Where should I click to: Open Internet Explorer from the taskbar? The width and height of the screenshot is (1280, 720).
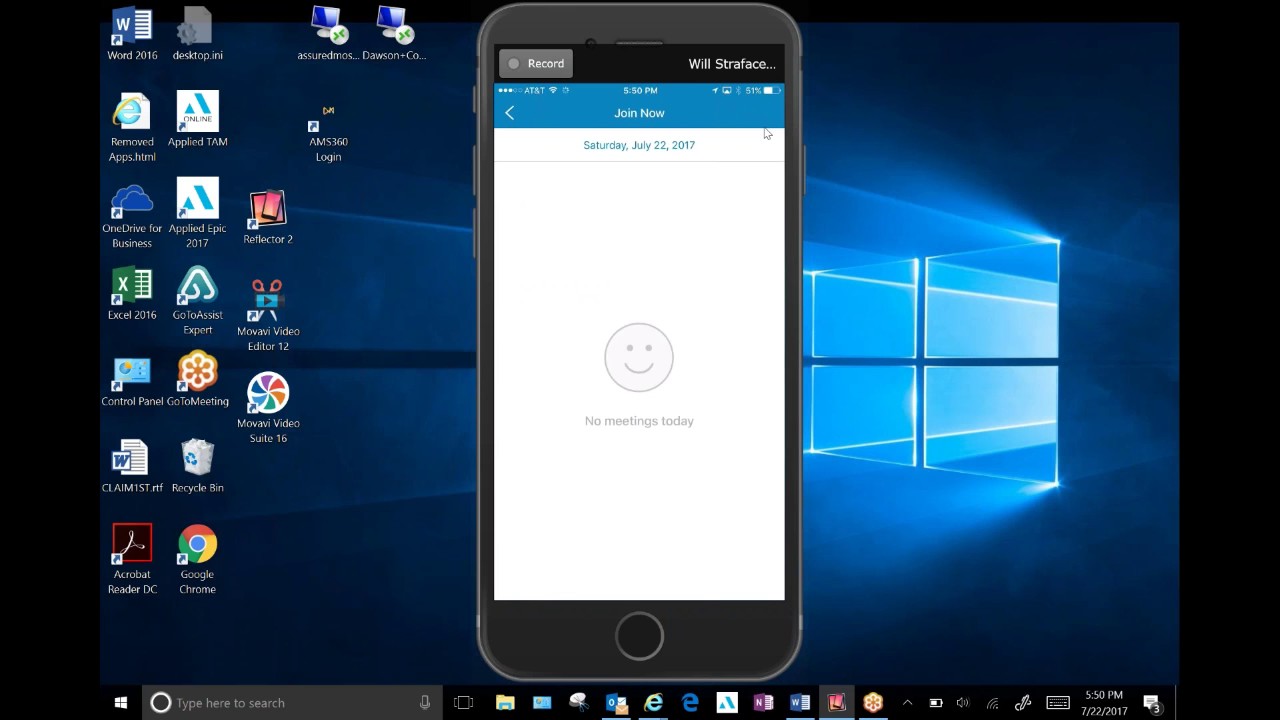click(x=653, y=703)
